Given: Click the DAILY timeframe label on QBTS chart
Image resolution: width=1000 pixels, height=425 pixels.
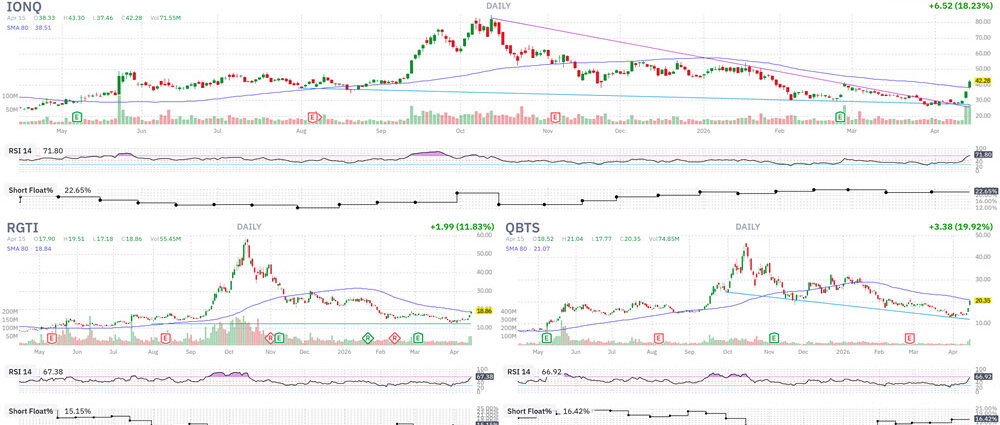Looking at the screenshot, I should click(748, 227).
